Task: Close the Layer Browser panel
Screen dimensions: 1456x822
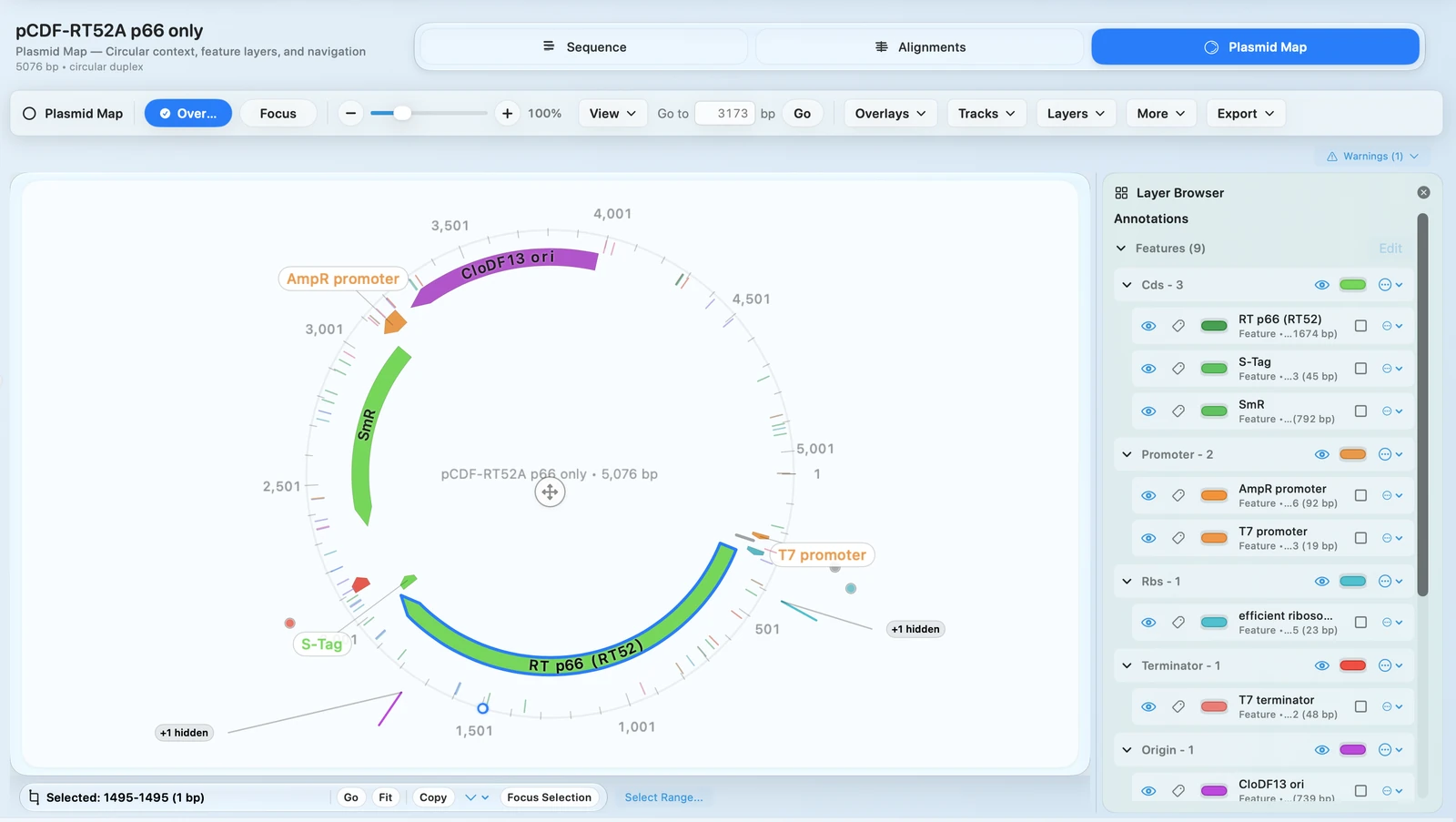Action: 1423,192
